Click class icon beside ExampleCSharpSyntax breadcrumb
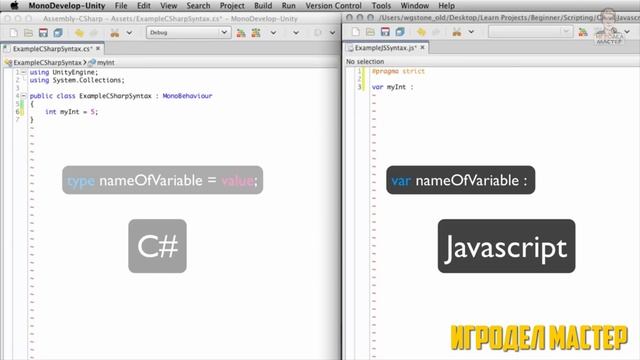 (8, 62)
